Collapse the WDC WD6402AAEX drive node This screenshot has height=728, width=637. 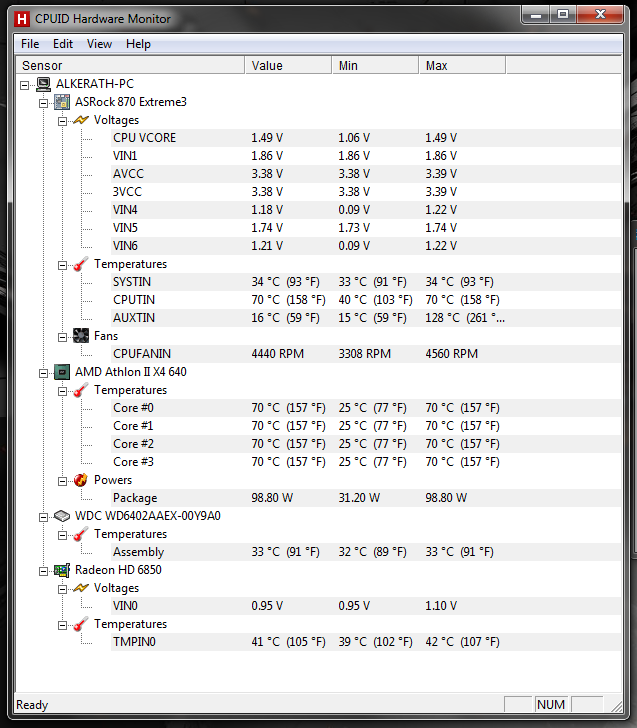point(43,517)
